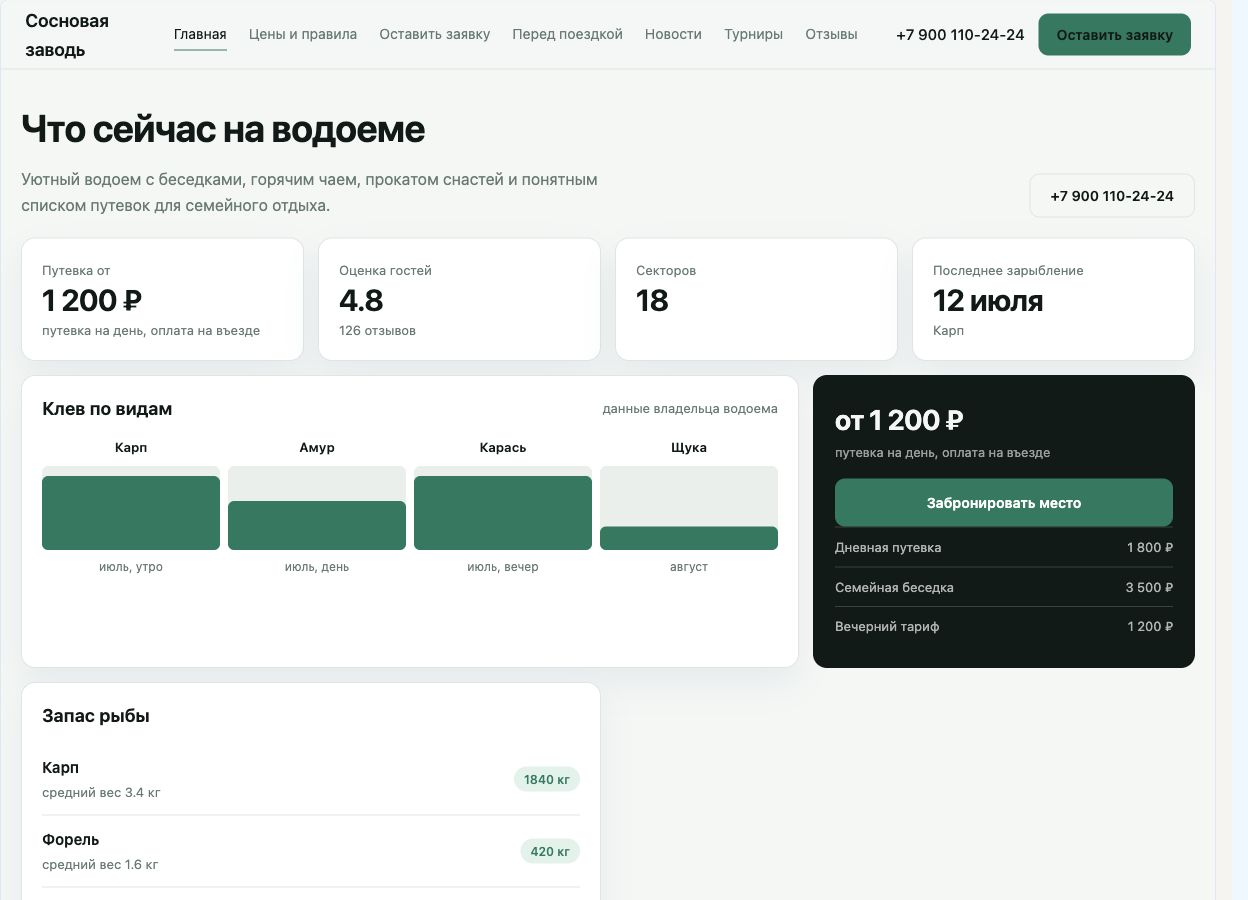This screenshot has width=1248, height=900.
Task: Open the Новости section
Action: (x=673, y=34)
